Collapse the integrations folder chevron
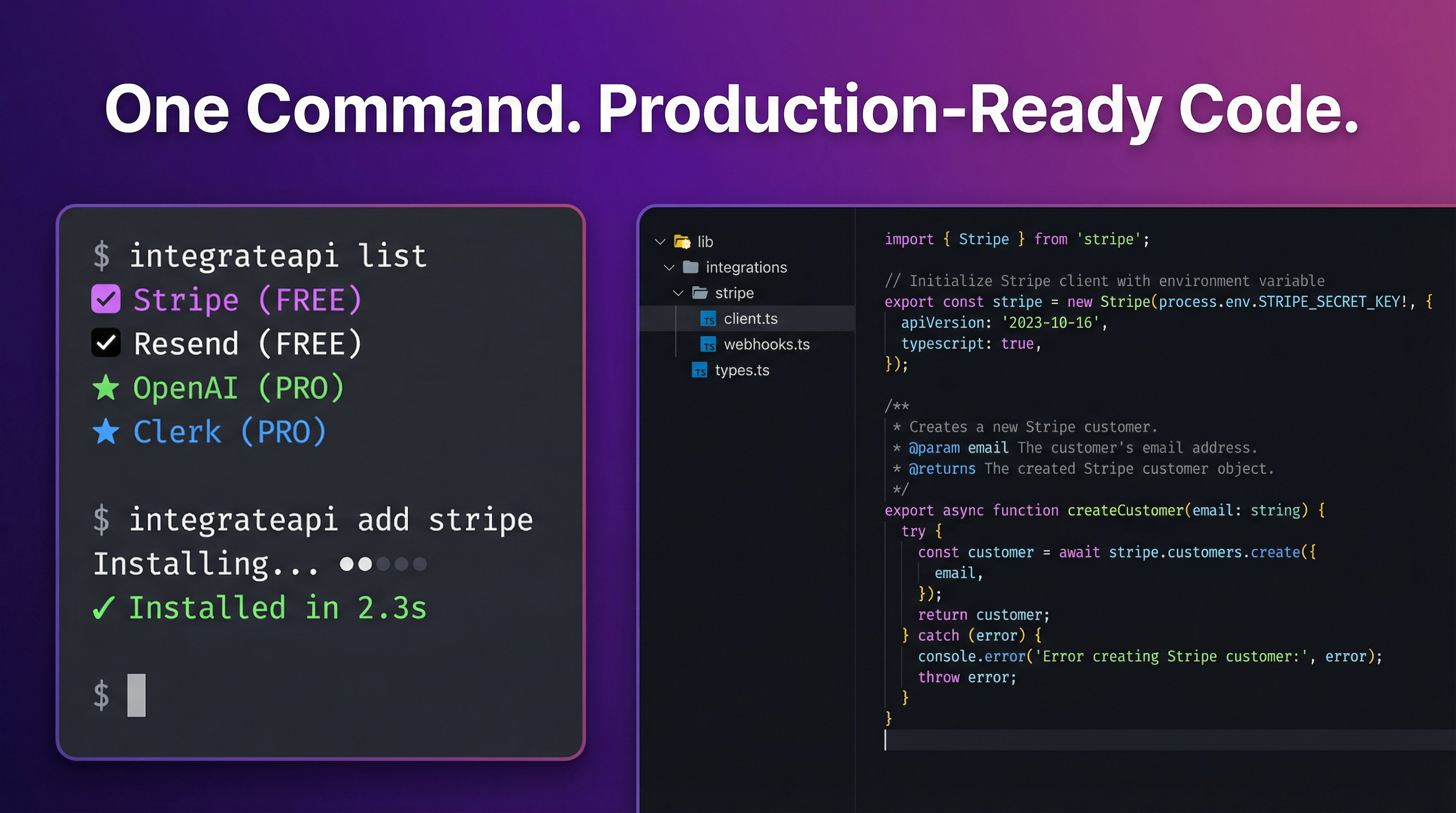The height and width of the screenshot is (813, 1456). click(x=669, y=267)
